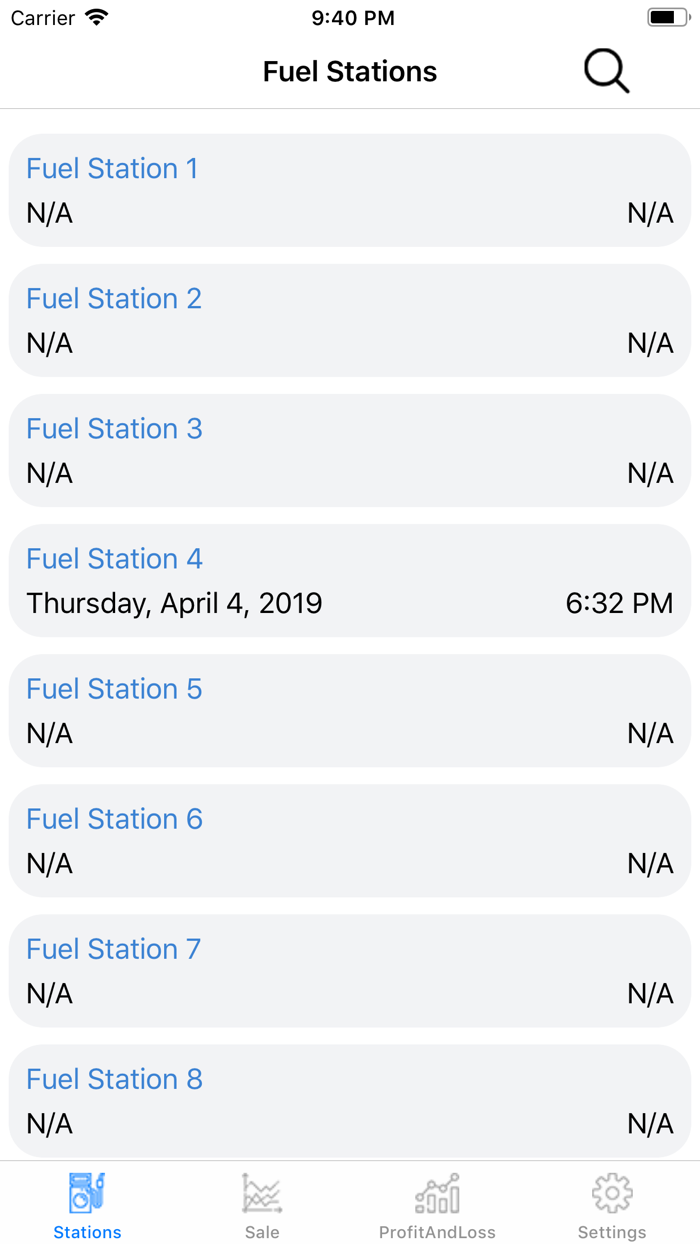Viewport: 700px width, 1244px height.
Task: Switch to the ProfitAndLoss tab label
Action: [437, 1232]
